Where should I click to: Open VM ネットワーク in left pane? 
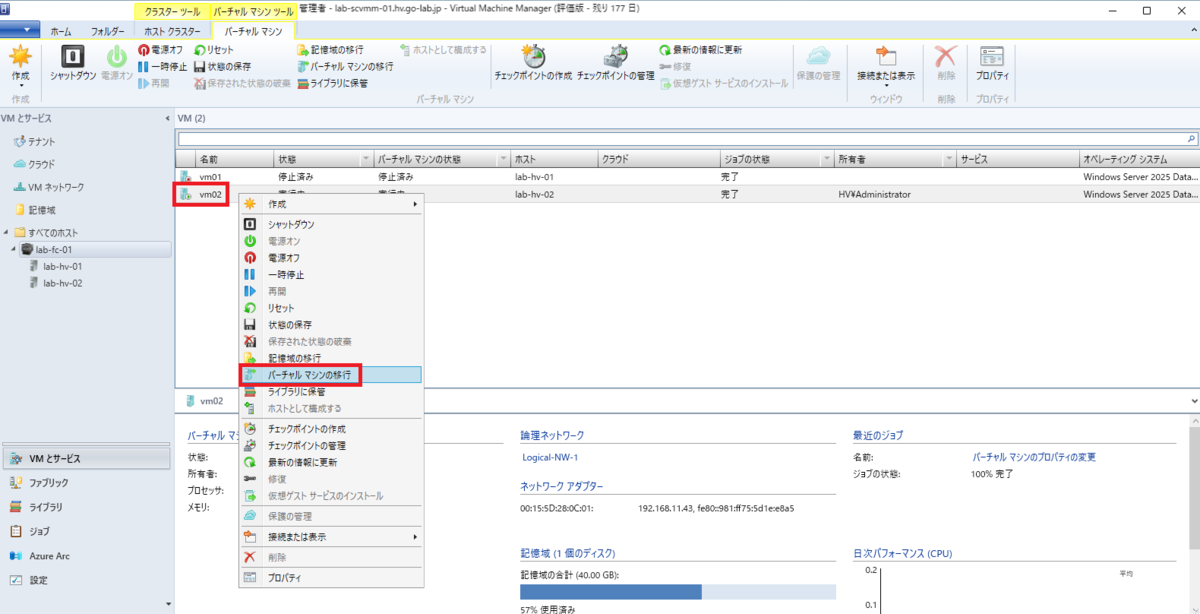pos(48,187)
